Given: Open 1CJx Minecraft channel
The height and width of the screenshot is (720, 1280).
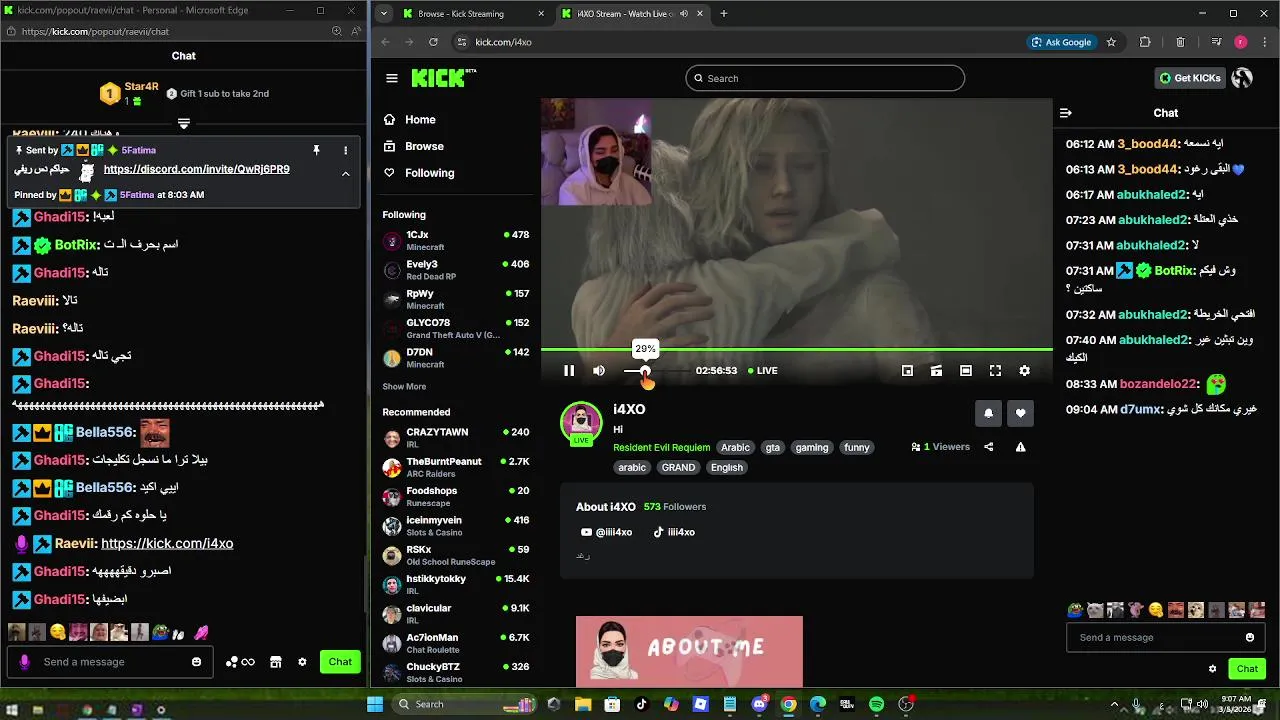Looking at the screenshot, I should point(456,241).
